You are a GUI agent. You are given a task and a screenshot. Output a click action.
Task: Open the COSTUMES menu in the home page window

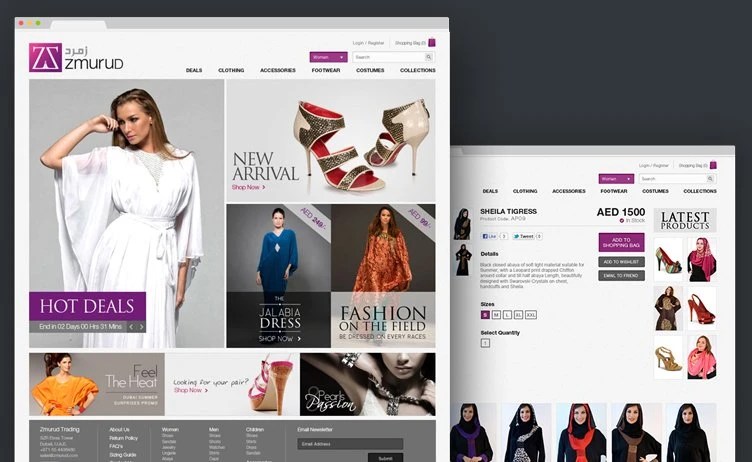click(370, 70)
